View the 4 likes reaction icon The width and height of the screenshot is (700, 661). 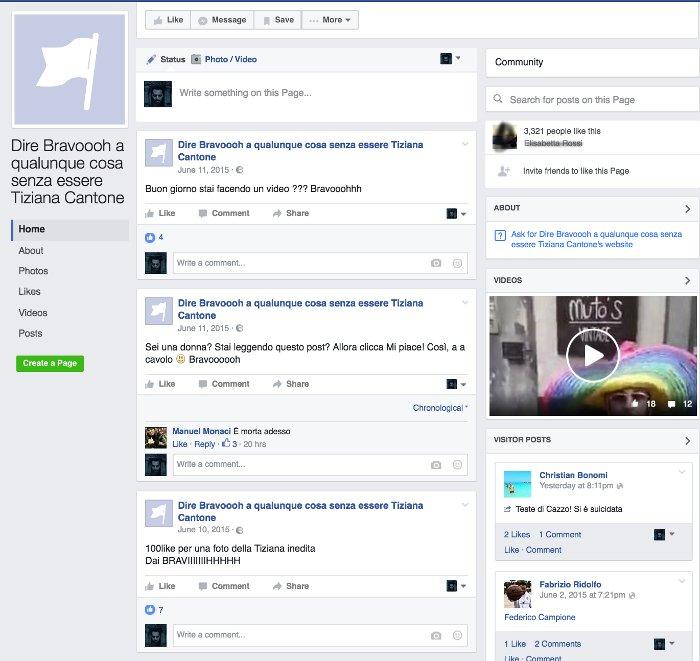tap(150, 237)
